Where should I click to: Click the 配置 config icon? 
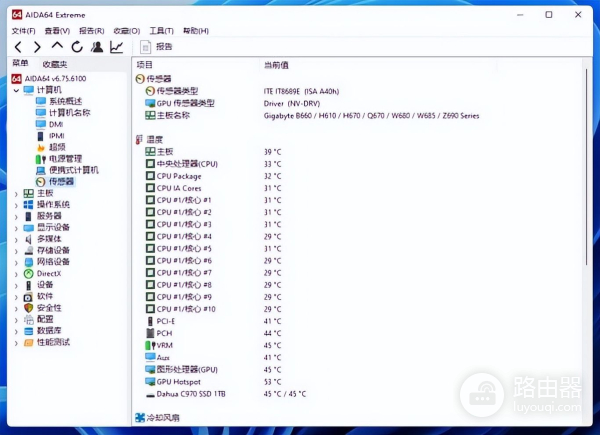29,319
